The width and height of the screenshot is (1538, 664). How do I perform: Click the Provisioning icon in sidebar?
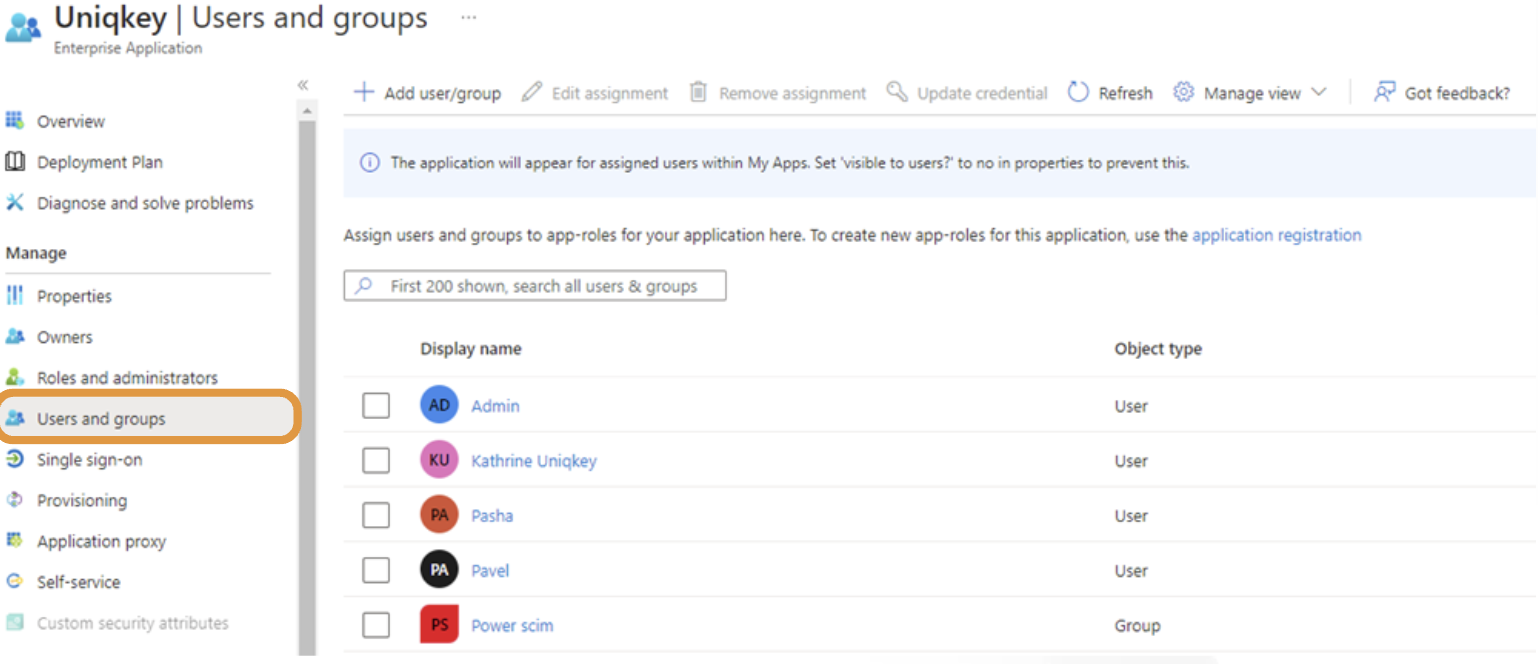(x=15, y=500)
